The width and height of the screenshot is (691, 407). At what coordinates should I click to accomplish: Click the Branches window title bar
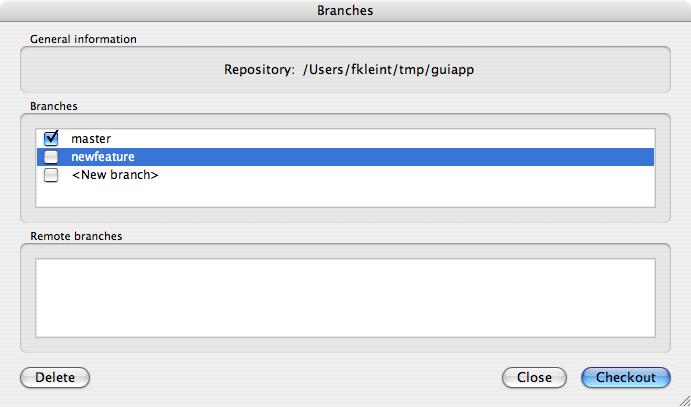(345, 11)
